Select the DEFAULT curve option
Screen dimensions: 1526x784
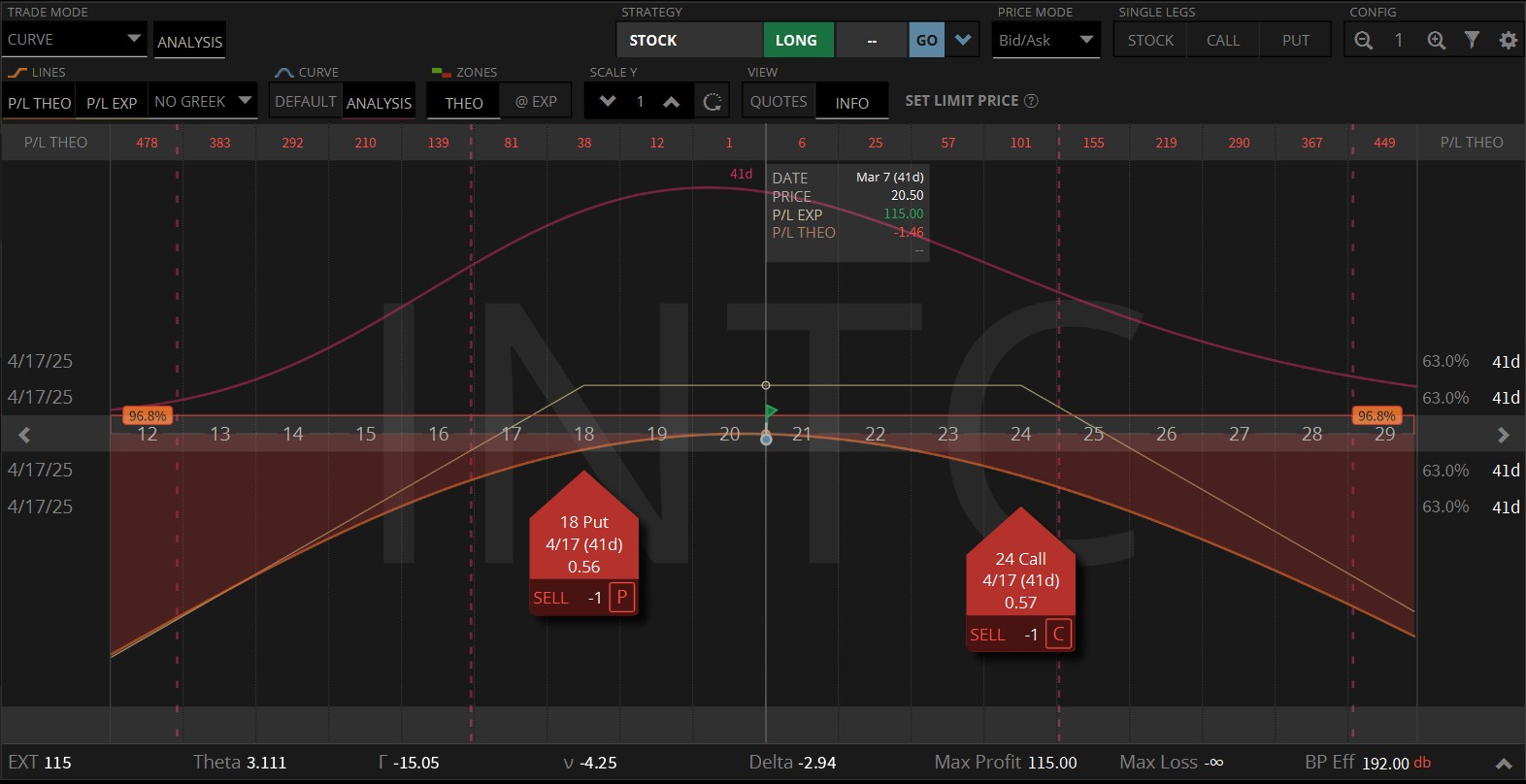click(305, 101)
